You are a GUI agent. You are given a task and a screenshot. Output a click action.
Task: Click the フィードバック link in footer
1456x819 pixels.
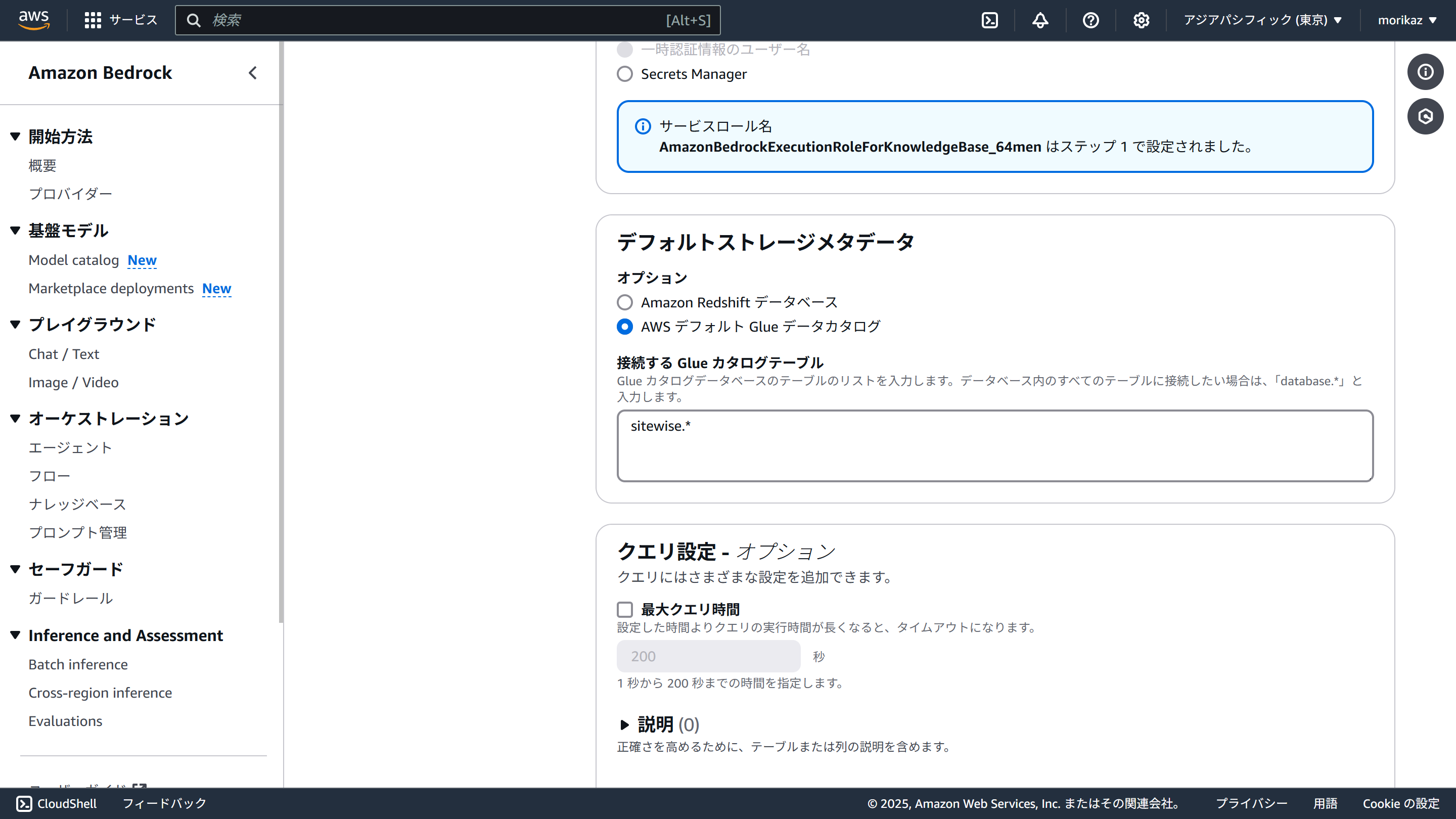click(164, 803)
